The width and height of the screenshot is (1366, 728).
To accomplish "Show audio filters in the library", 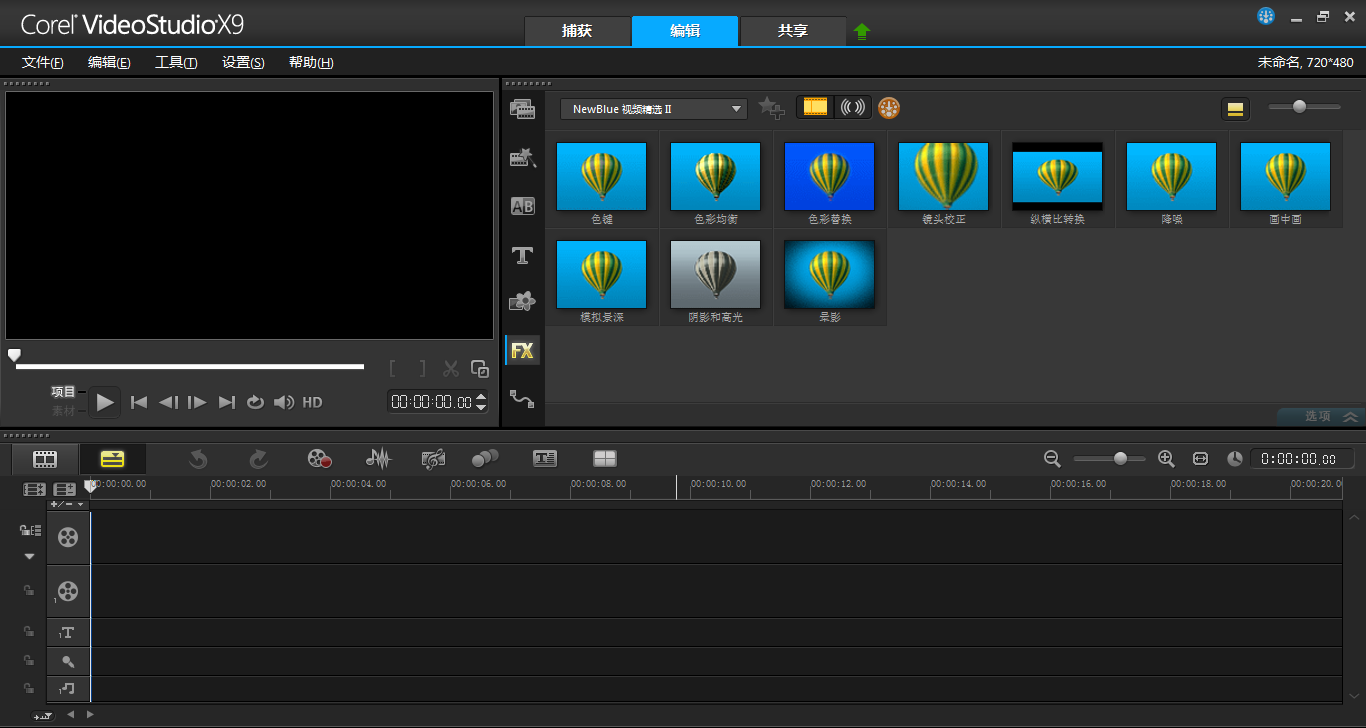I will pos(853,107).
